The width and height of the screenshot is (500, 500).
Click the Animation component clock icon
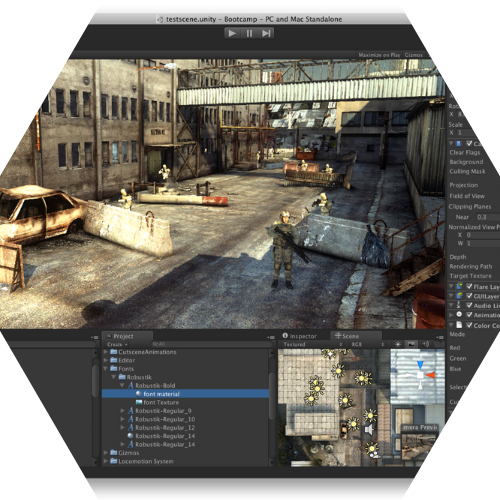[x=459, y=314]
